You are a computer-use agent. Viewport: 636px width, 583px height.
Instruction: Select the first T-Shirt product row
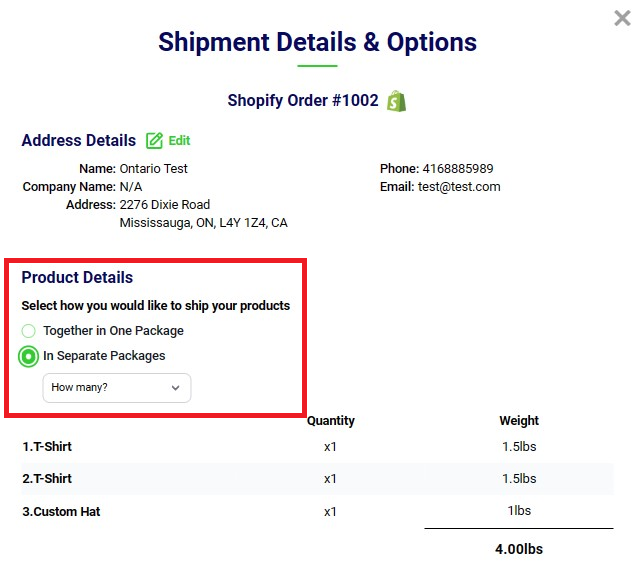47,447
